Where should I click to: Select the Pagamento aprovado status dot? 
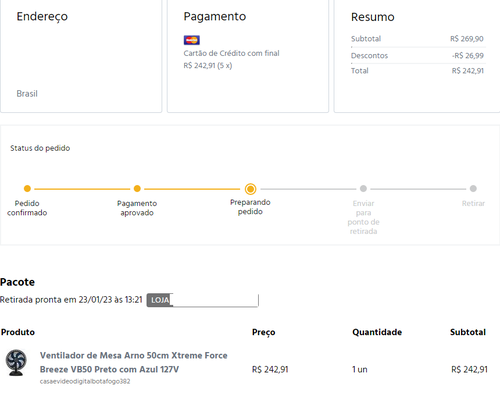point(137,189)
